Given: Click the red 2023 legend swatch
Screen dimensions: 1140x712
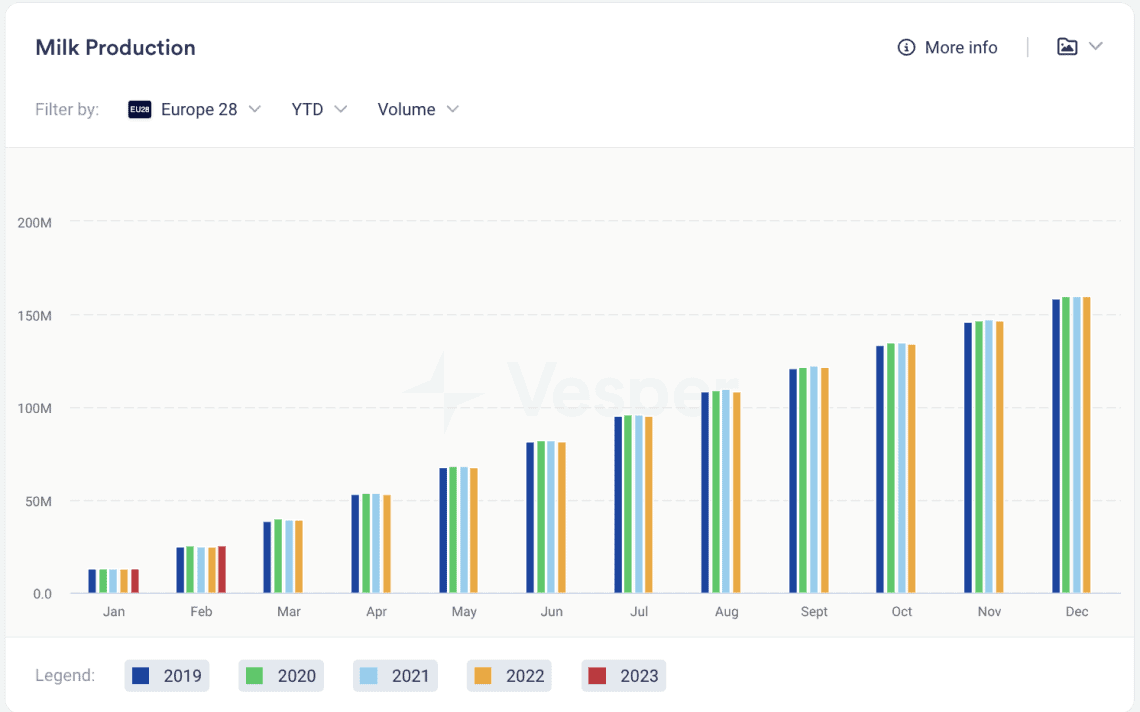Looking at the screenshot, I should pos(597,676).
